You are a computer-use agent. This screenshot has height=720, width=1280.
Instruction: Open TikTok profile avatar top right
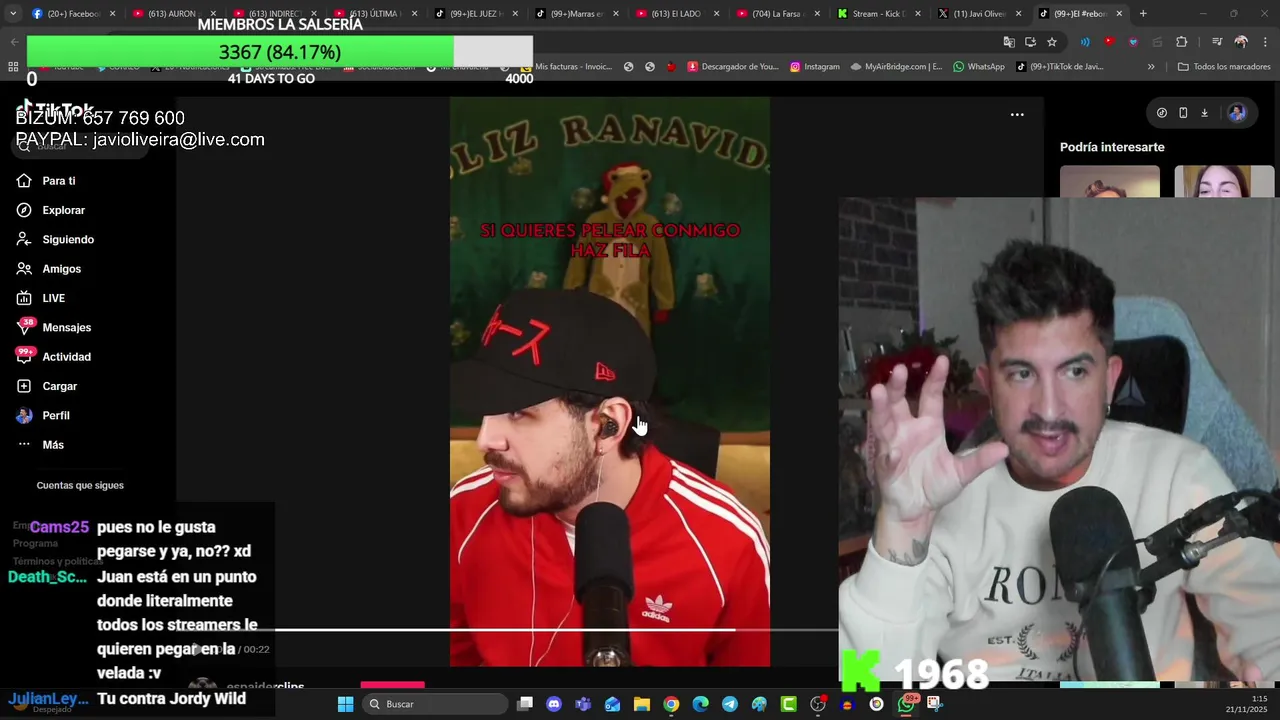[1237, 113]
